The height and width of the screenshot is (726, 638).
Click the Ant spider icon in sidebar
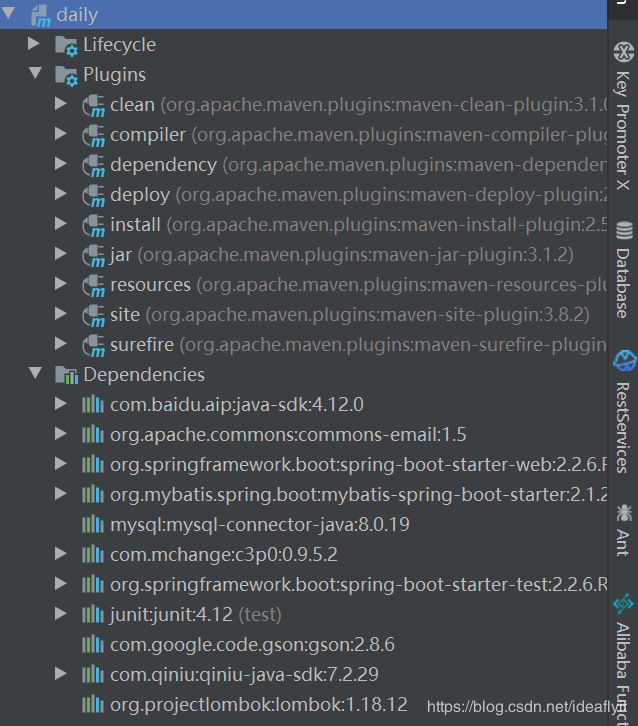[x=624, y=513]
